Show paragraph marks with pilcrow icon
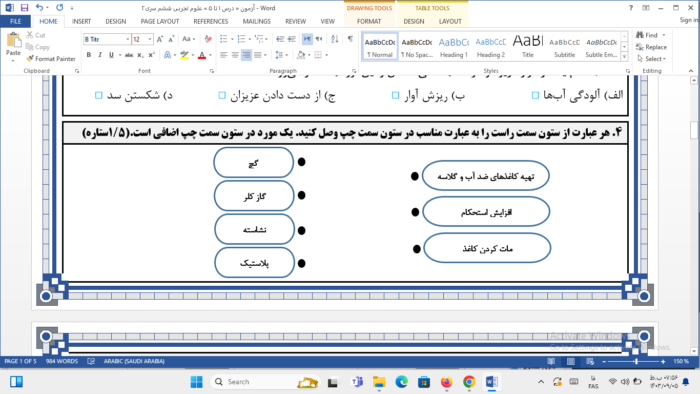The image size is (700, 394). 350,39
